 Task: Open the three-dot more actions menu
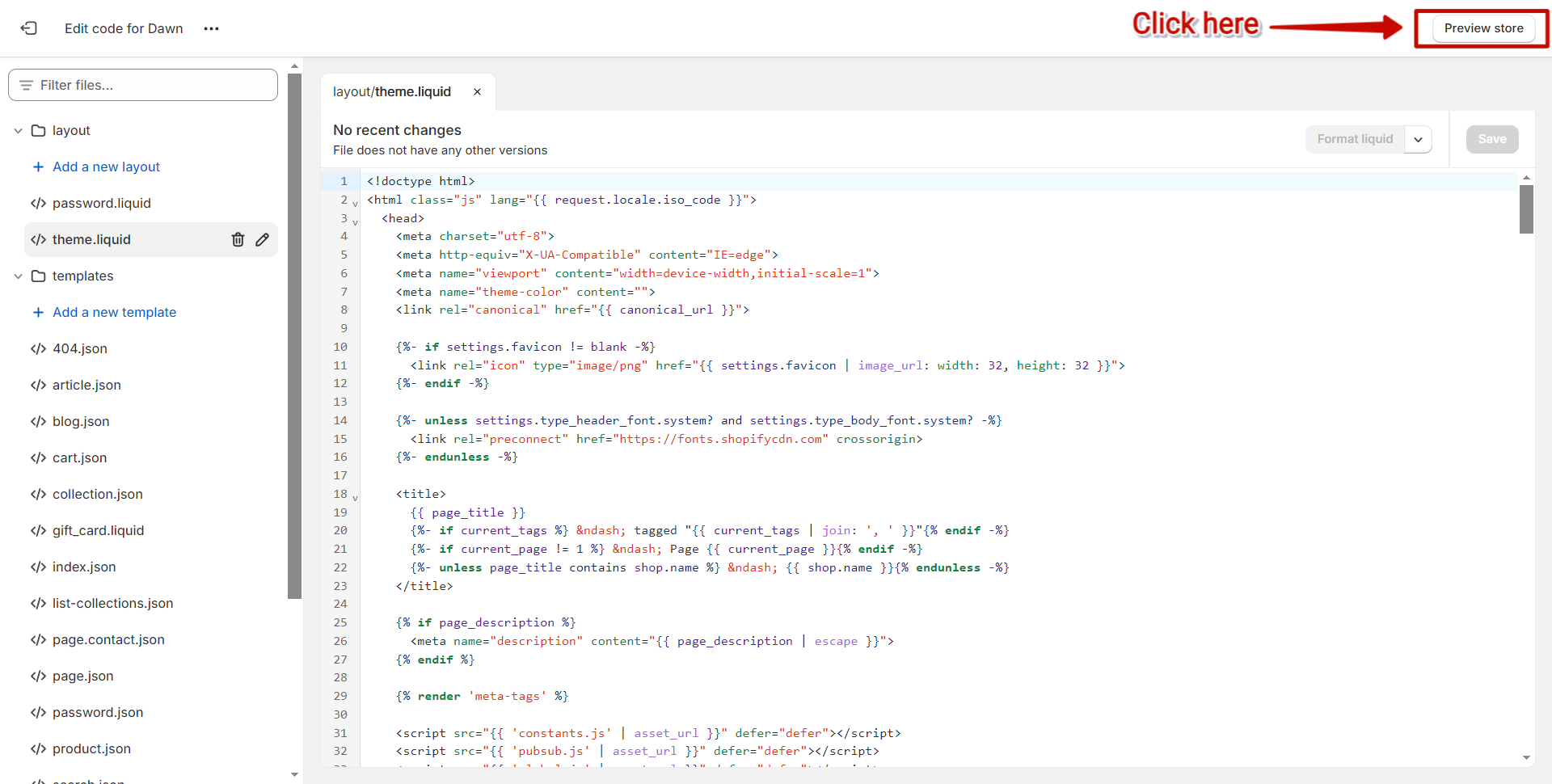(212, 28)
